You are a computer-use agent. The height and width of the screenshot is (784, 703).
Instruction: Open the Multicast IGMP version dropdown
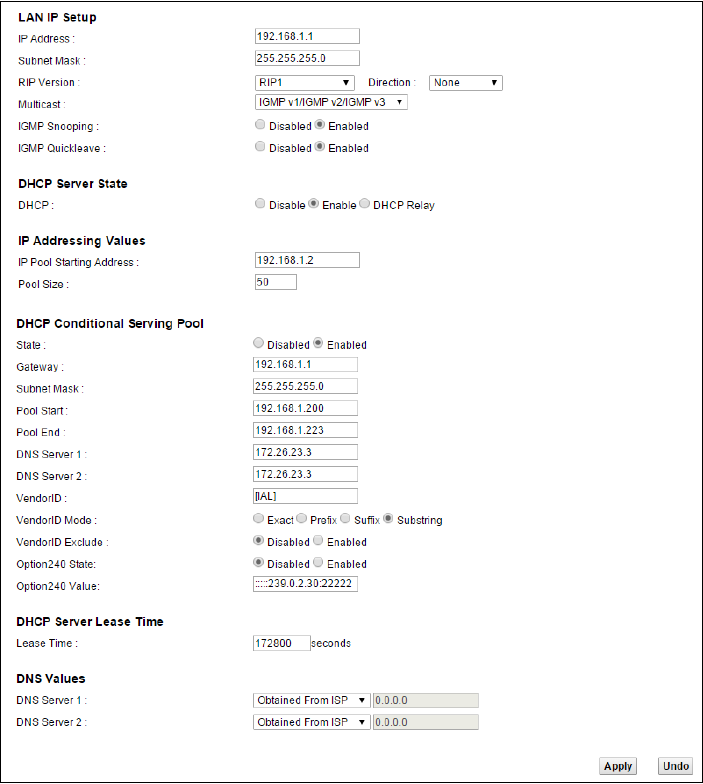[331, 102]
